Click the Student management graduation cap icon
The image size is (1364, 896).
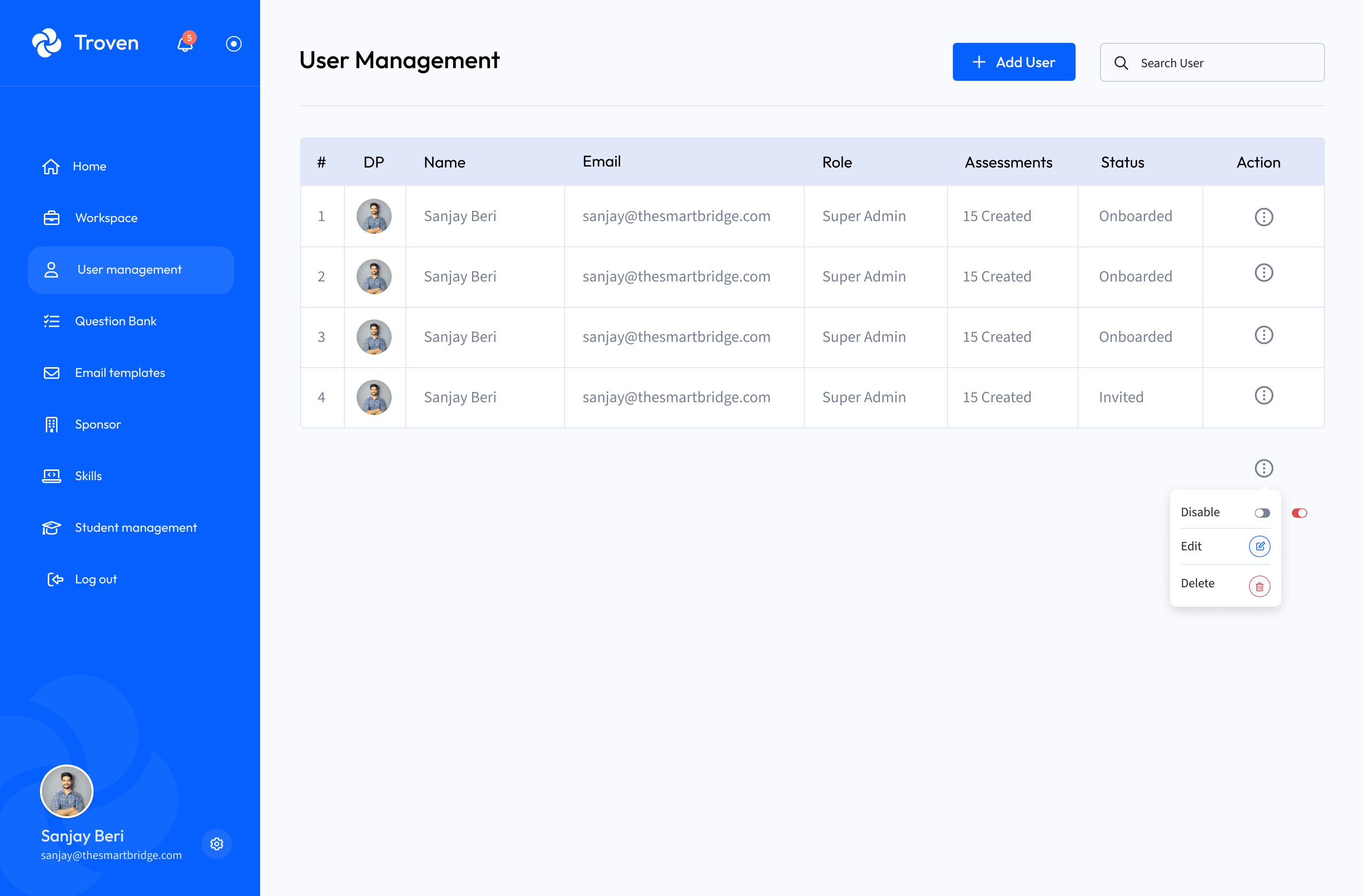[52, 528]
